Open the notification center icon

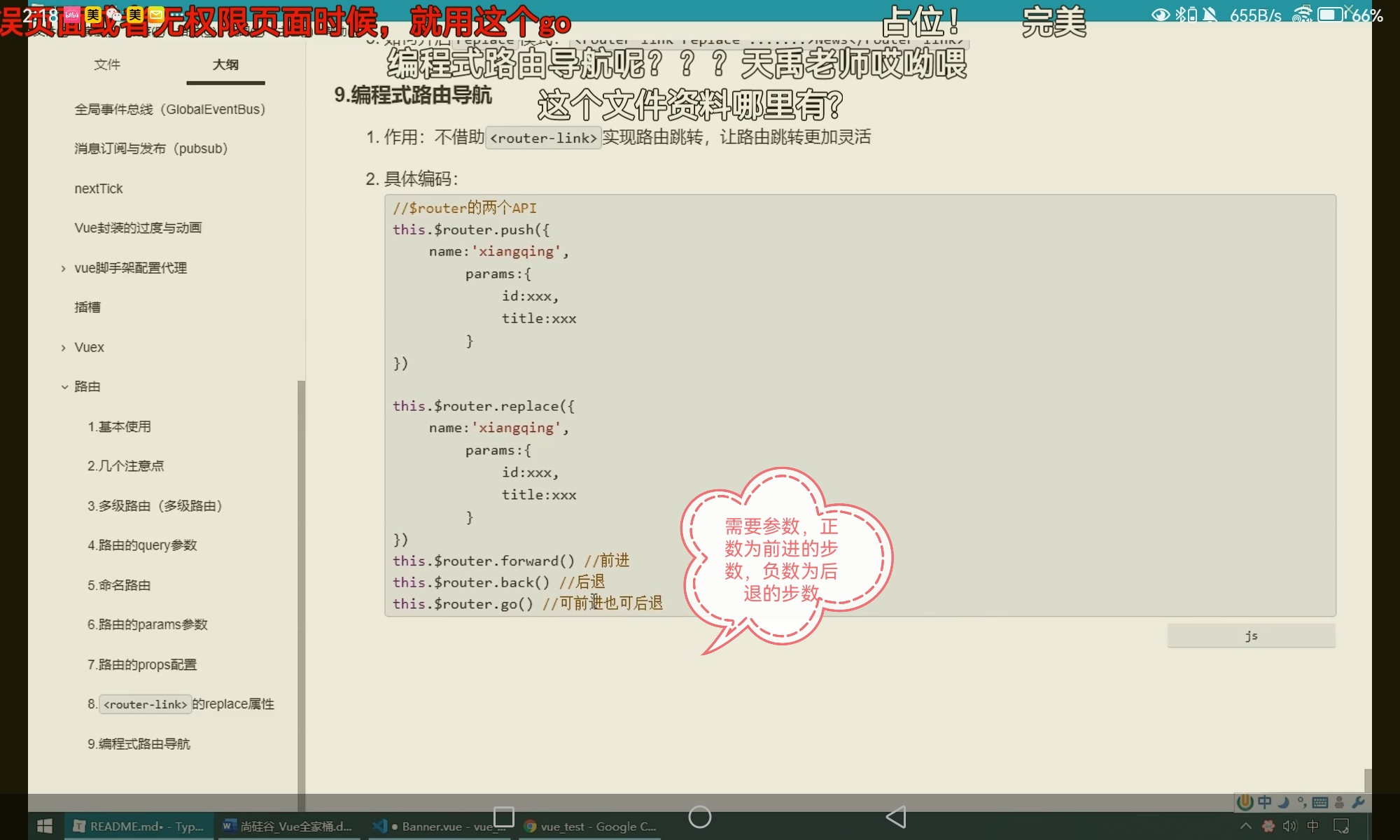click(x=1341, y=827)
